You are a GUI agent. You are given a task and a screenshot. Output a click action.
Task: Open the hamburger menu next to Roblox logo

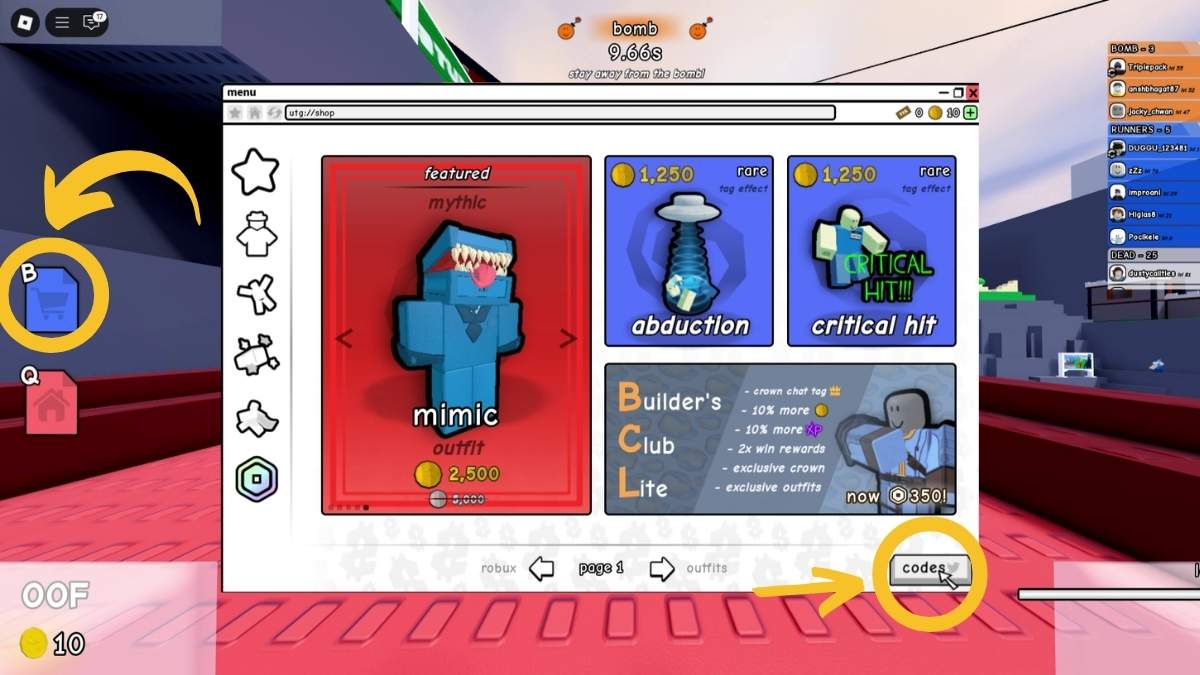pos(62,23)
